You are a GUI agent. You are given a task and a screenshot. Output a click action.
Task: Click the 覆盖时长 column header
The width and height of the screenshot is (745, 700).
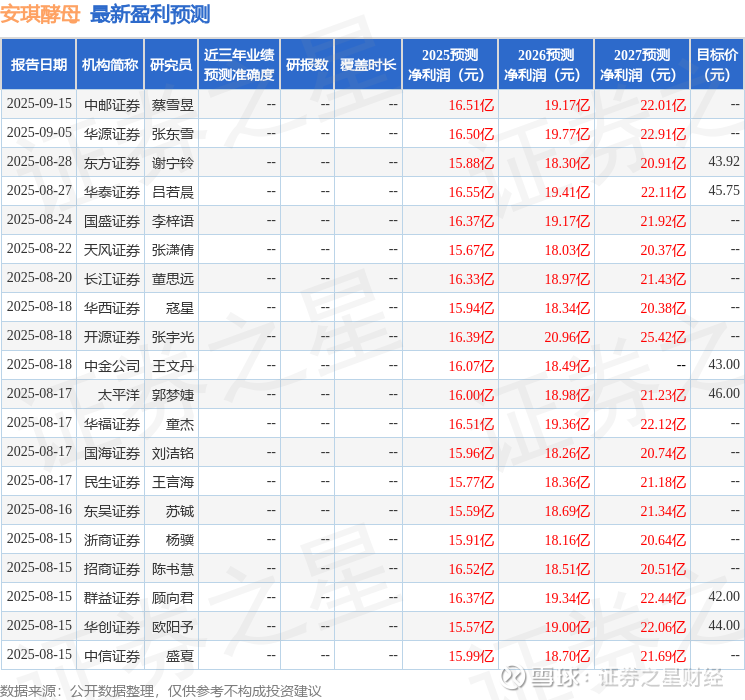pos(368,65)
